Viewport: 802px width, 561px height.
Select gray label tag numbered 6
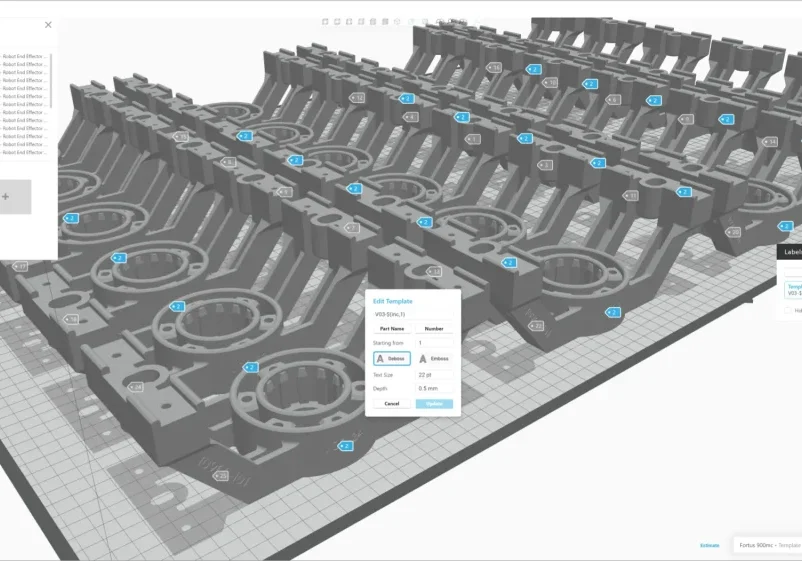click(x=613, y=100)
